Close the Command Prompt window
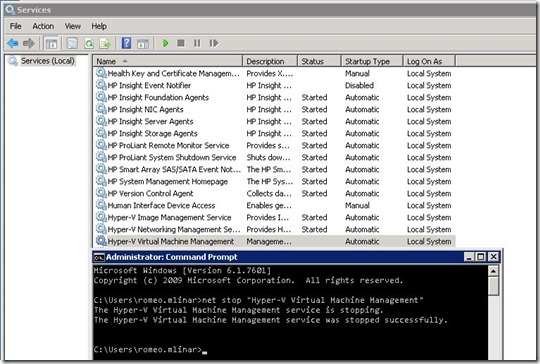Image resolution: width=540 pixels, height=364 pixels. (x=494, y=257)
